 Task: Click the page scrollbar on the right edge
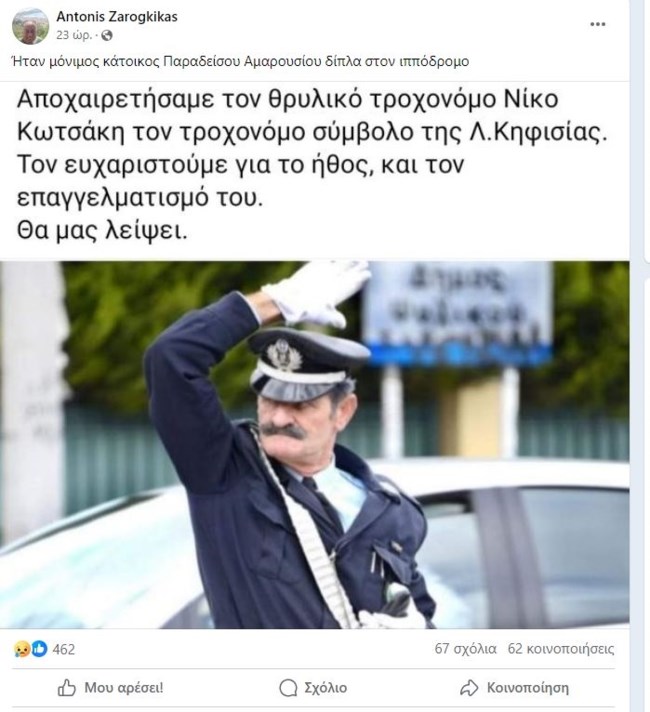pos(647,132)
